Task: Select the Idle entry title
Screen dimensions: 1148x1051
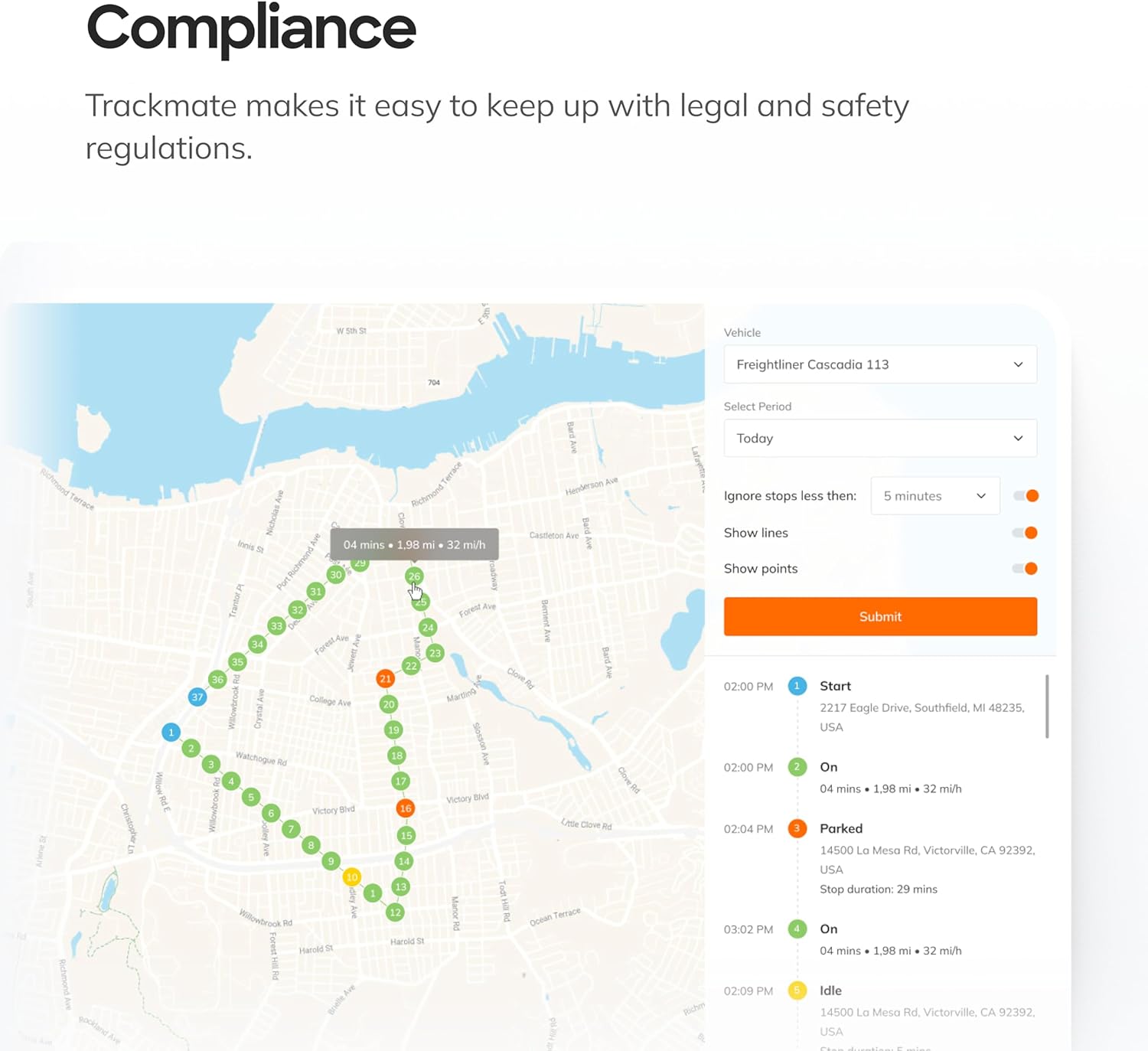Action: (830, 991)
